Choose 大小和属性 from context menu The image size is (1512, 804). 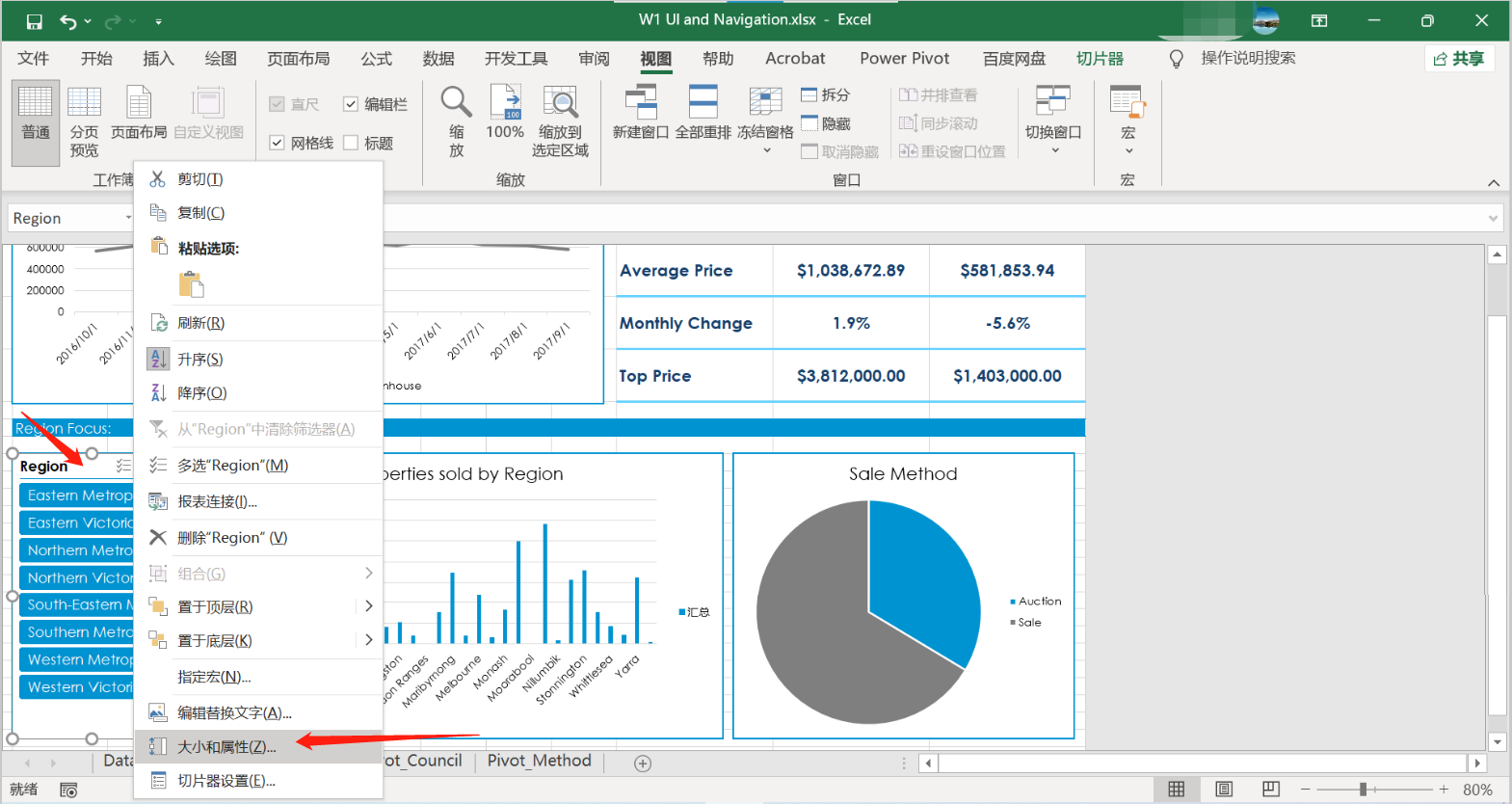[226, 747]
